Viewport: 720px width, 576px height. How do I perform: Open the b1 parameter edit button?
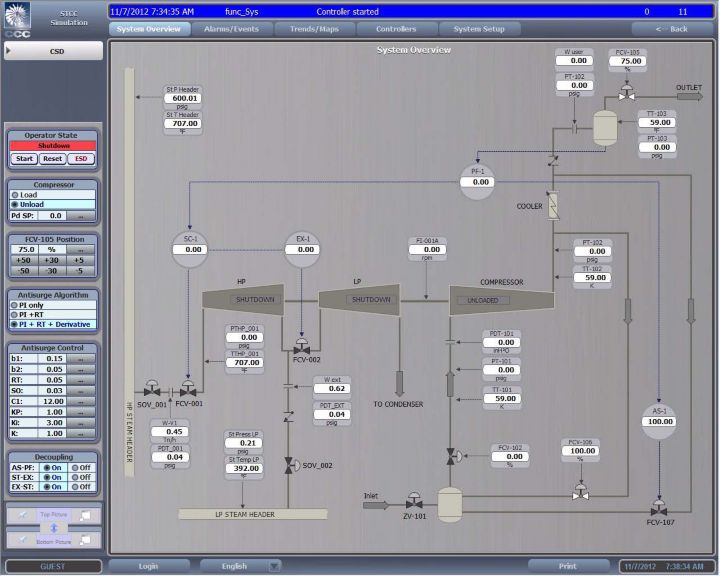(81, 358)
